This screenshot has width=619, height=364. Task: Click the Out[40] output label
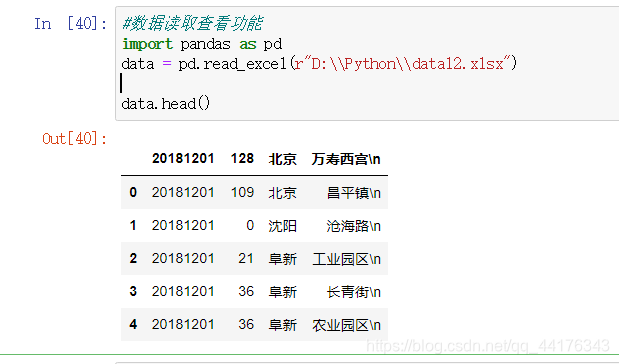click(x=74, y=139)
